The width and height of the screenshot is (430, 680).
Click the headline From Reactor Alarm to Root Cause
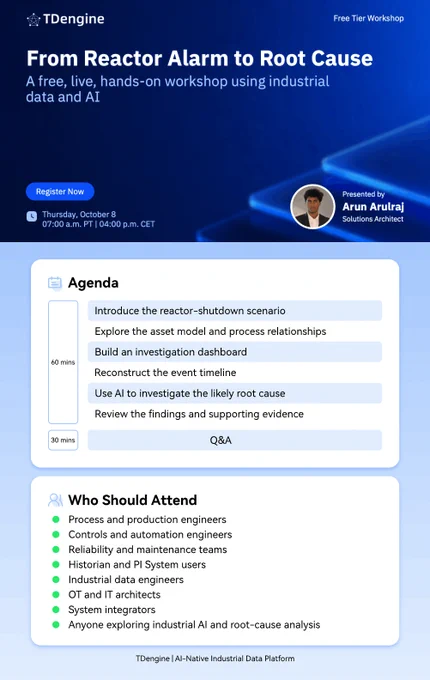[x=200, y=58]
